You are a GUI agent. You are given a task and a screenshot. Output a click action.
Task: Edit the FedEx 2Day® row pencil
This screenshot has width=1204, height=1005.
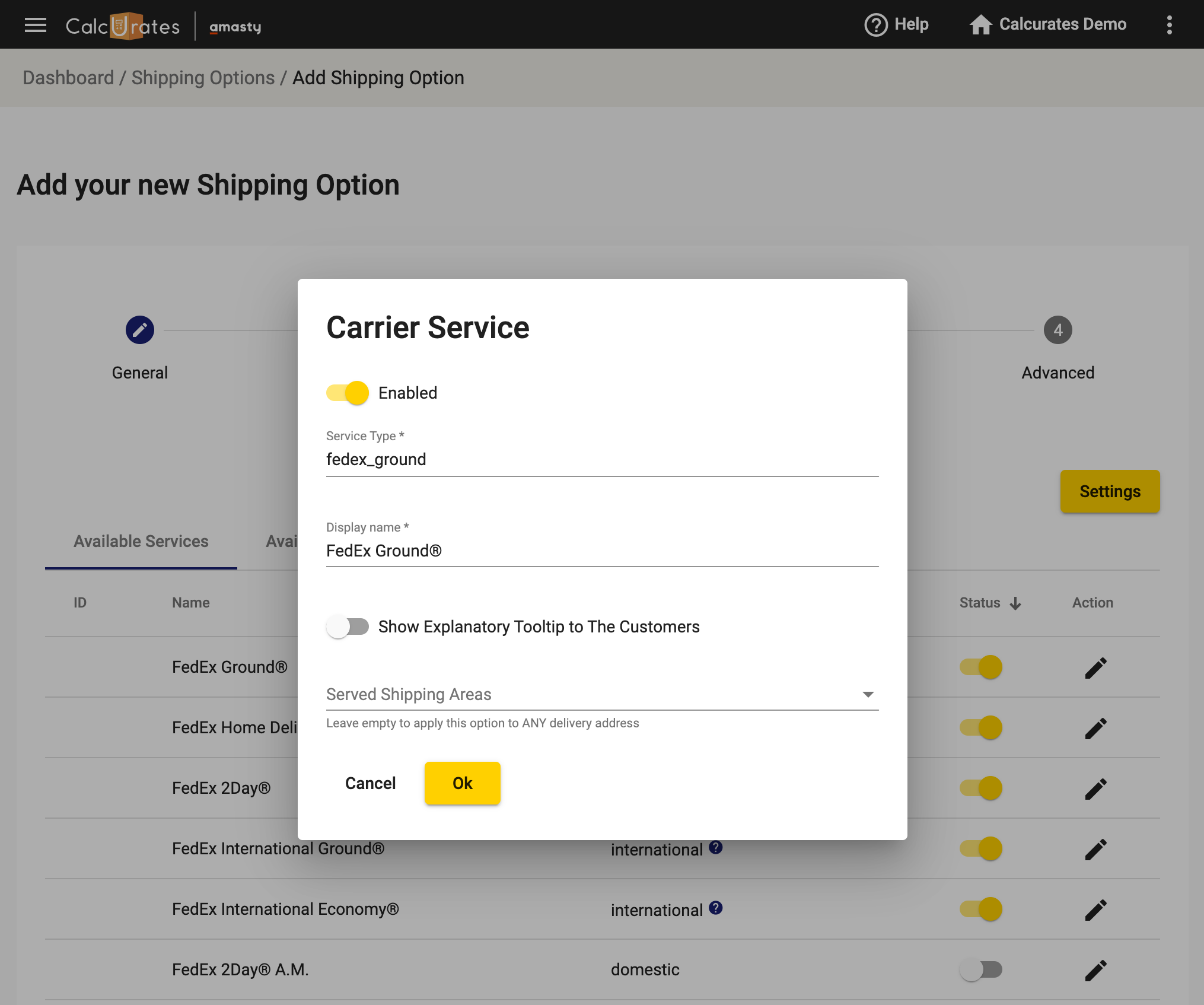pyautogui.click(x=1096, y=789)
